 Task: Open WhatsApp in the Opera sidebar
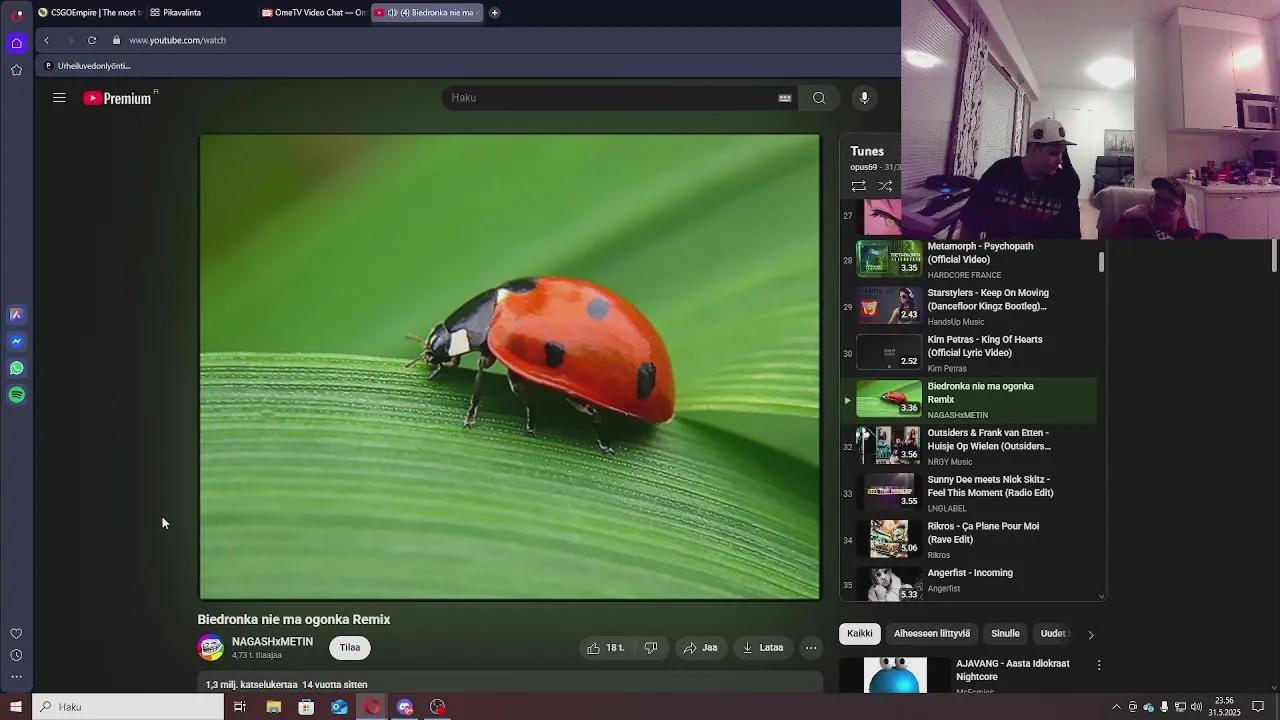coord(17,368)
